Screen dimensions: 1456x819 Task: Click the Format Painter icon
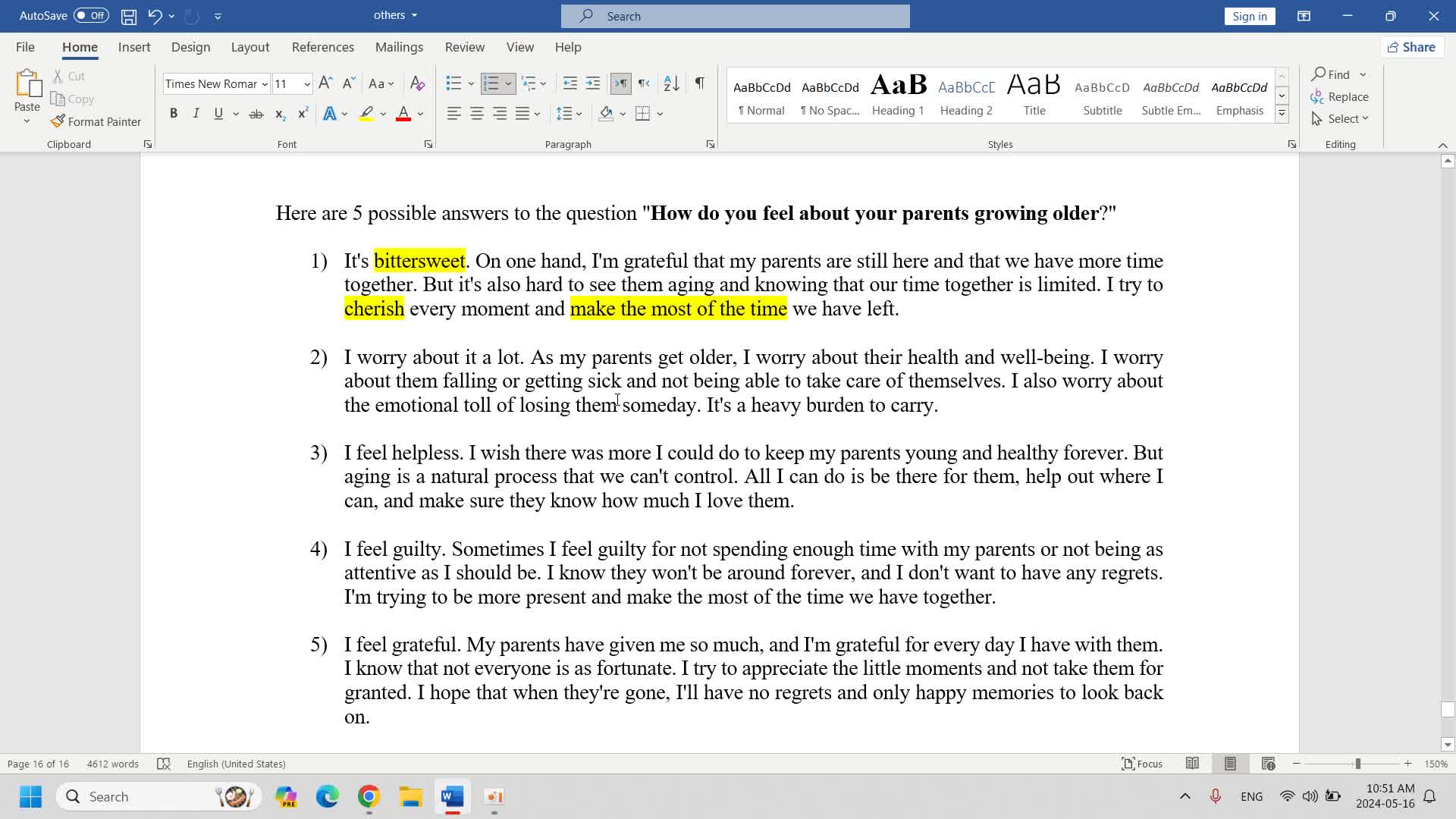point(58,121)
